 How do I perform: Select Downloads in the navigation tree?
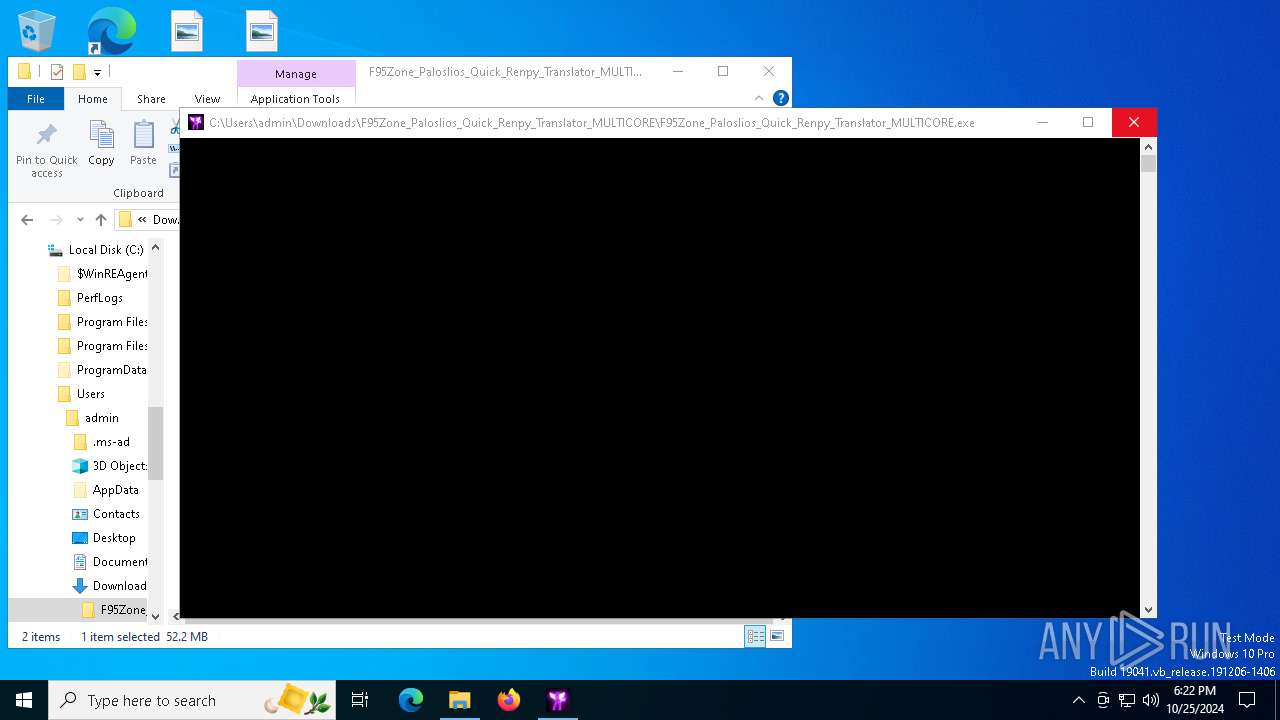click(x=119, y=586)
